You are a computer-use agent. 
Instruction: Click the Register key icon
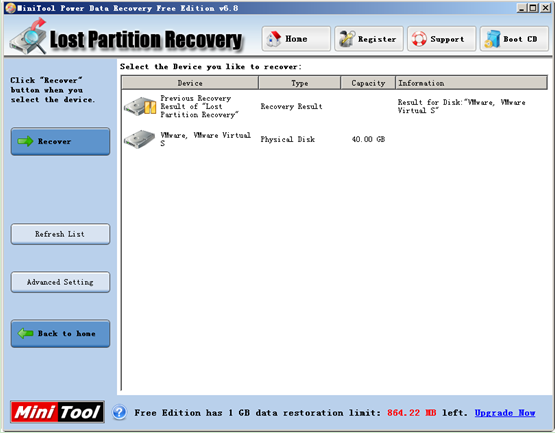click(347, 39)
